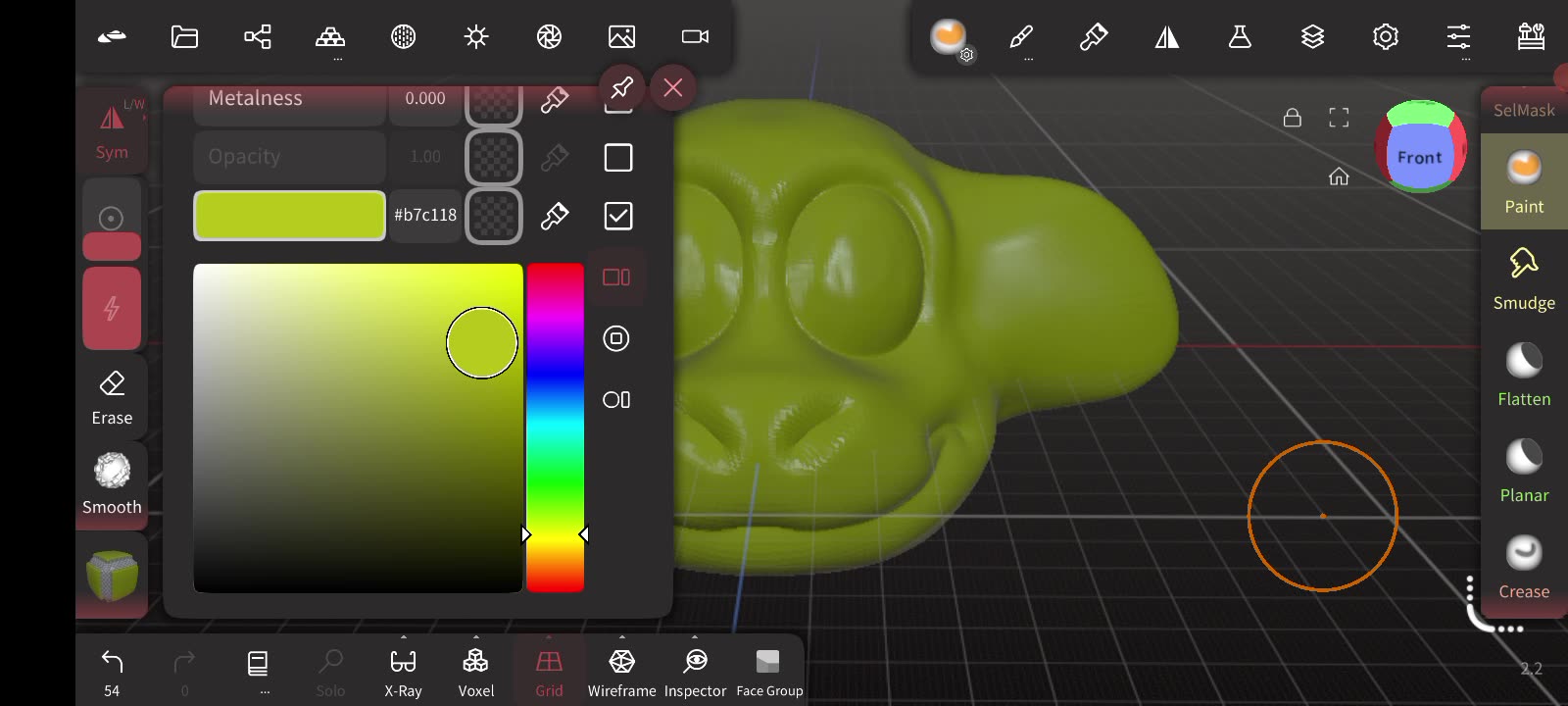The width and height of the screenshot is (1568, 706).
Task: Use the Metalness eyedropper picker
Action: 555,99
